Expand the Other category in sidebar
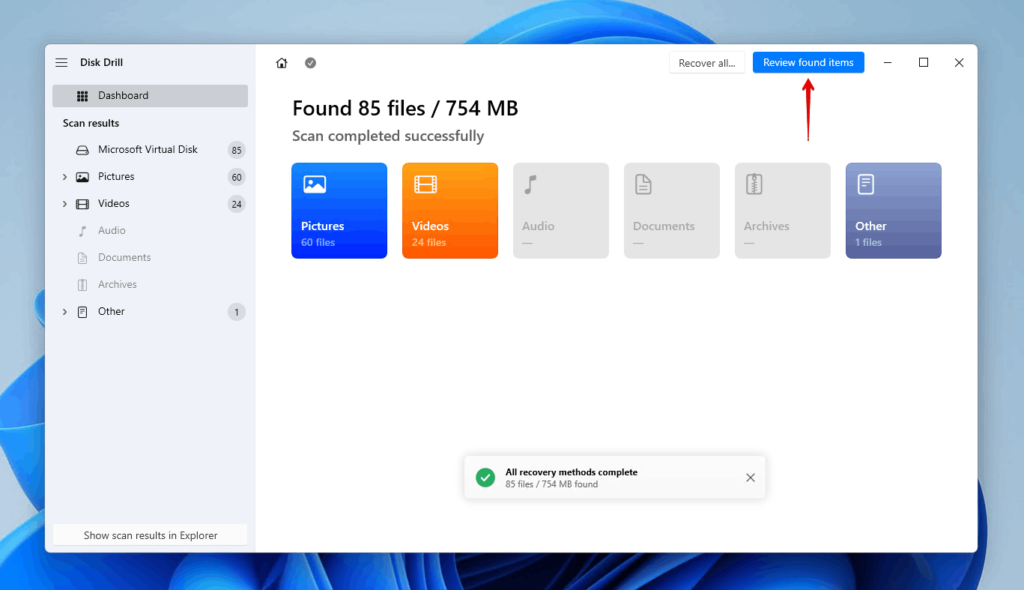The height and width of the screenshot is (590, 1024). (x=65, y=312)
